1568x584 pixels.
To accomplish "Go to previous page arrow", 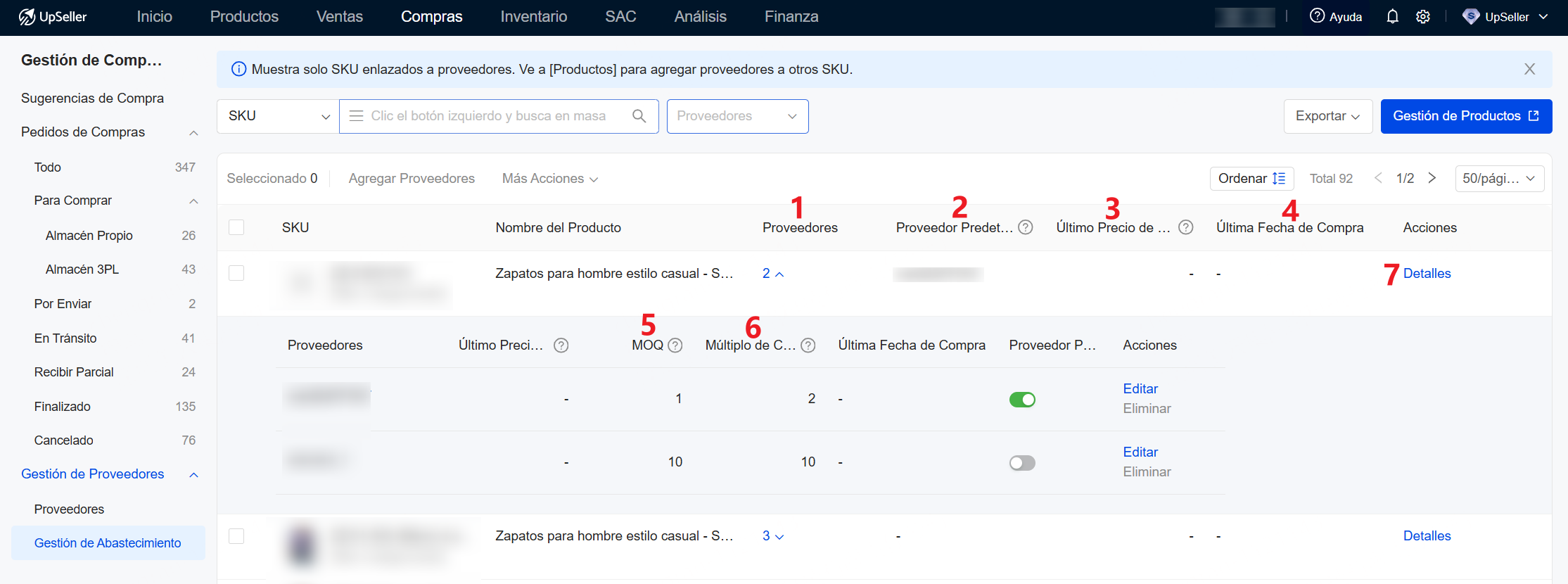I will tap(1378, 178).
